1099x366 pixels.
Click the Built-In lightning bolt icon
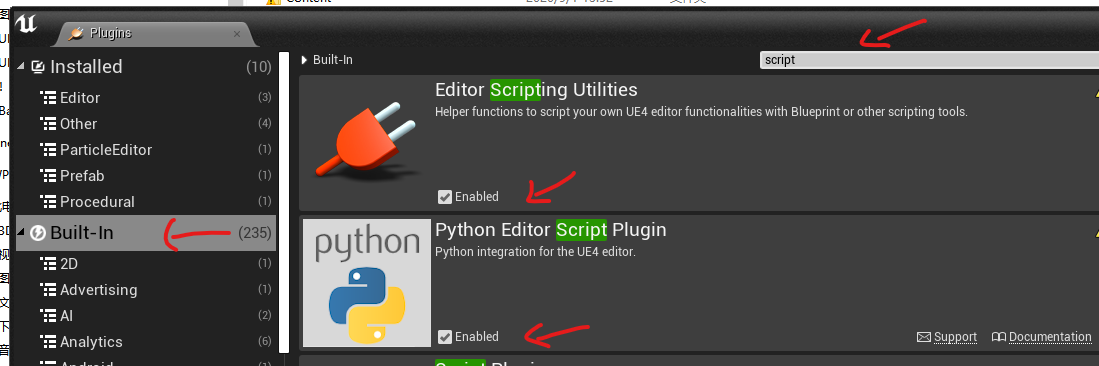(38, 233)
